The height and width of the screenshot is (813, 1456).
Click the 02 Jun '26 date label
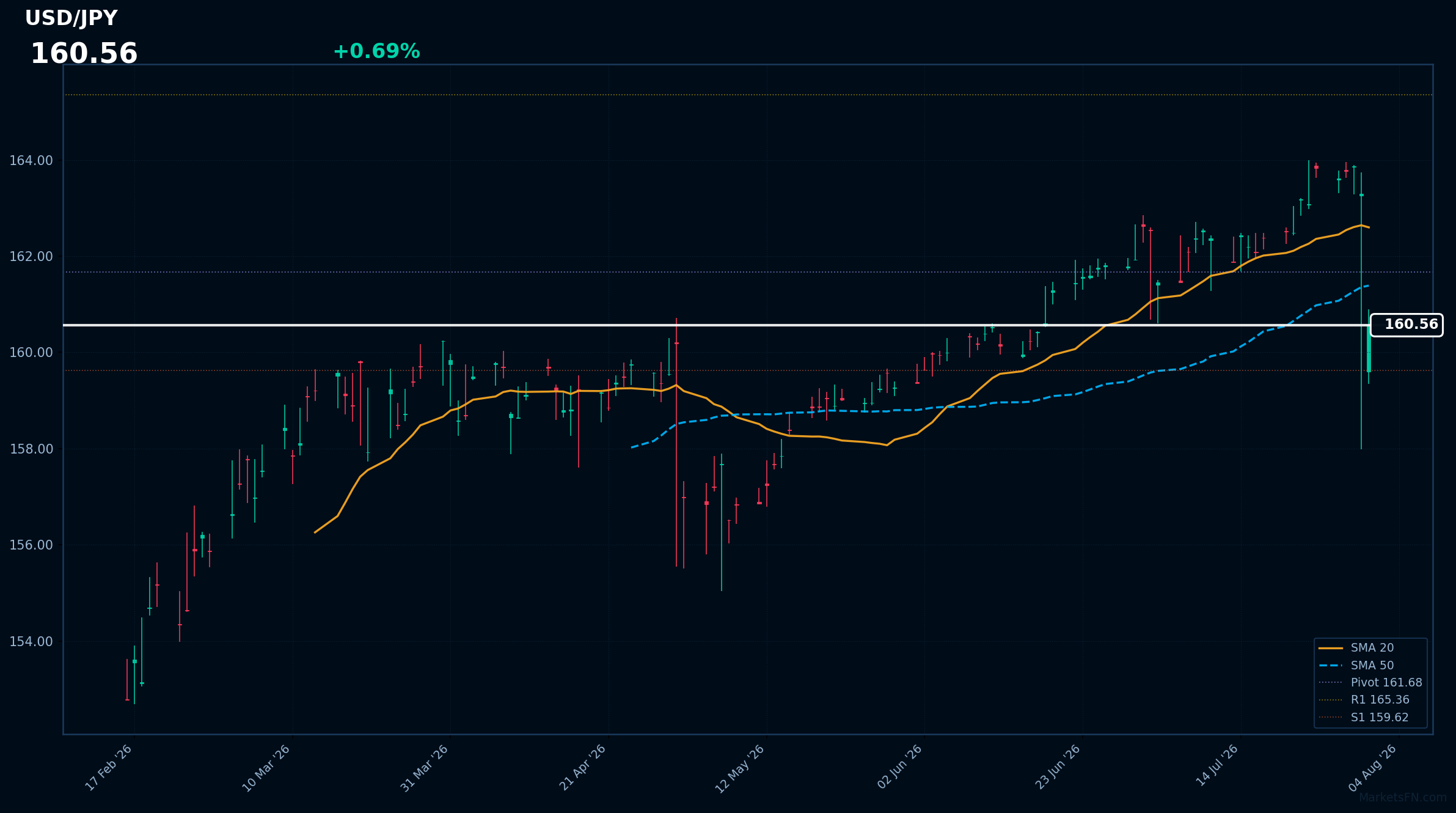899,768
